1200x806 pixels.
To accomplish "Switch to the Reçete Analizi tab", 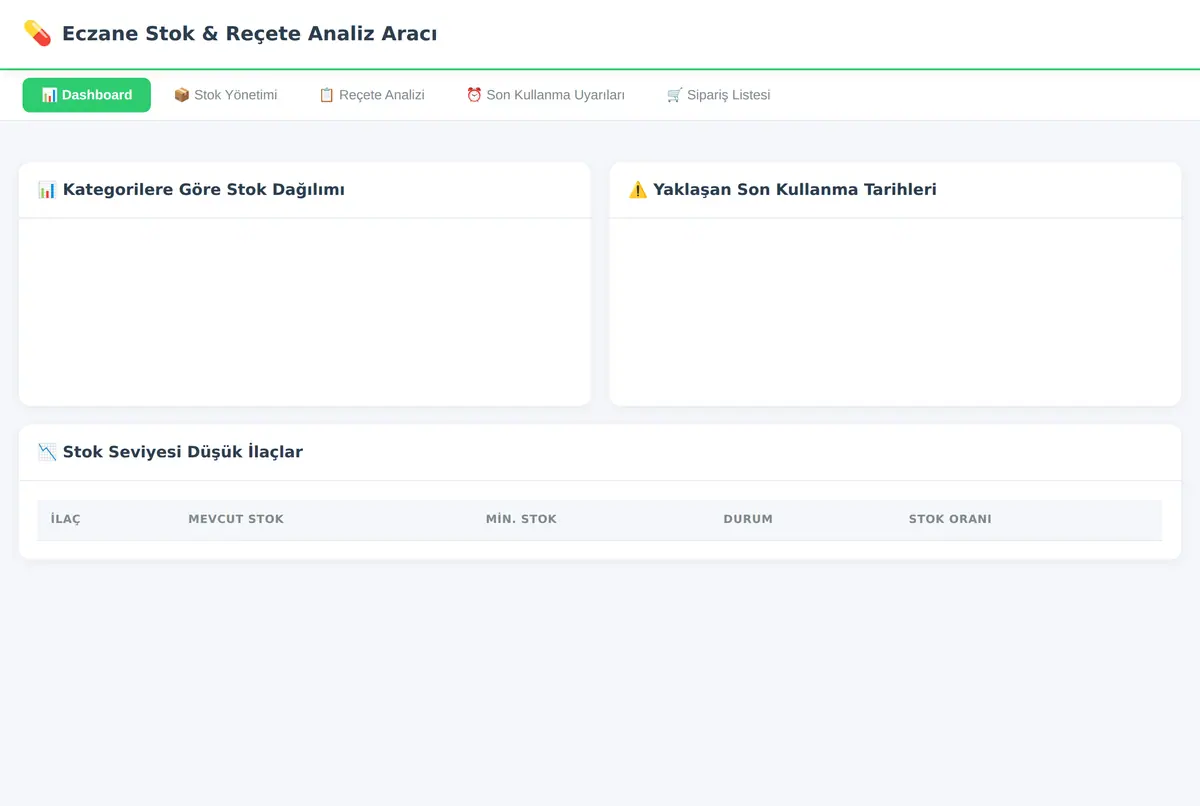I will (x=371, y=95).
